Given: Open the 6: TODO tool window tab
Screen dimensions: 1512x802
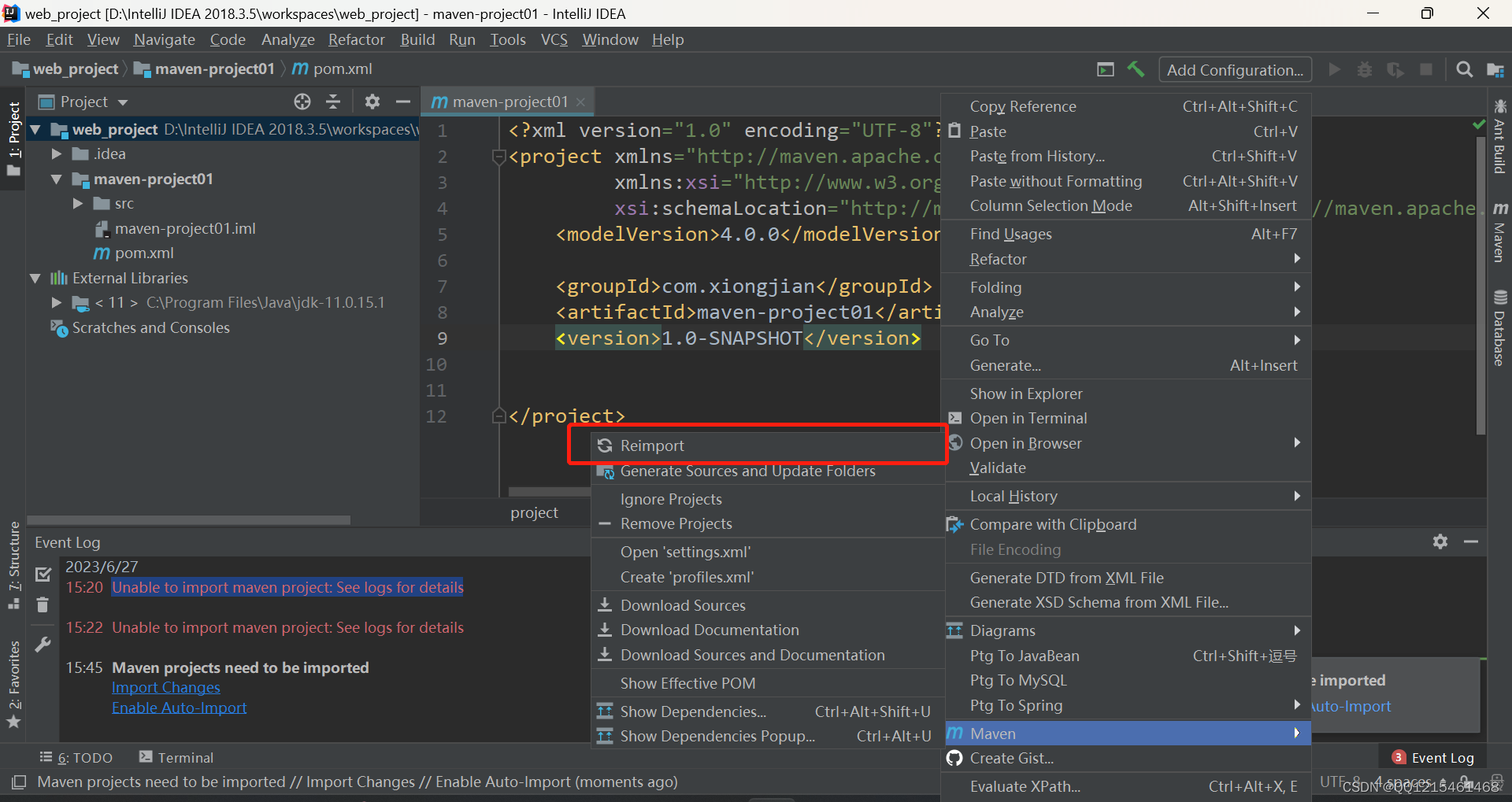Looking at the screenshot, I should click(76, 757).
